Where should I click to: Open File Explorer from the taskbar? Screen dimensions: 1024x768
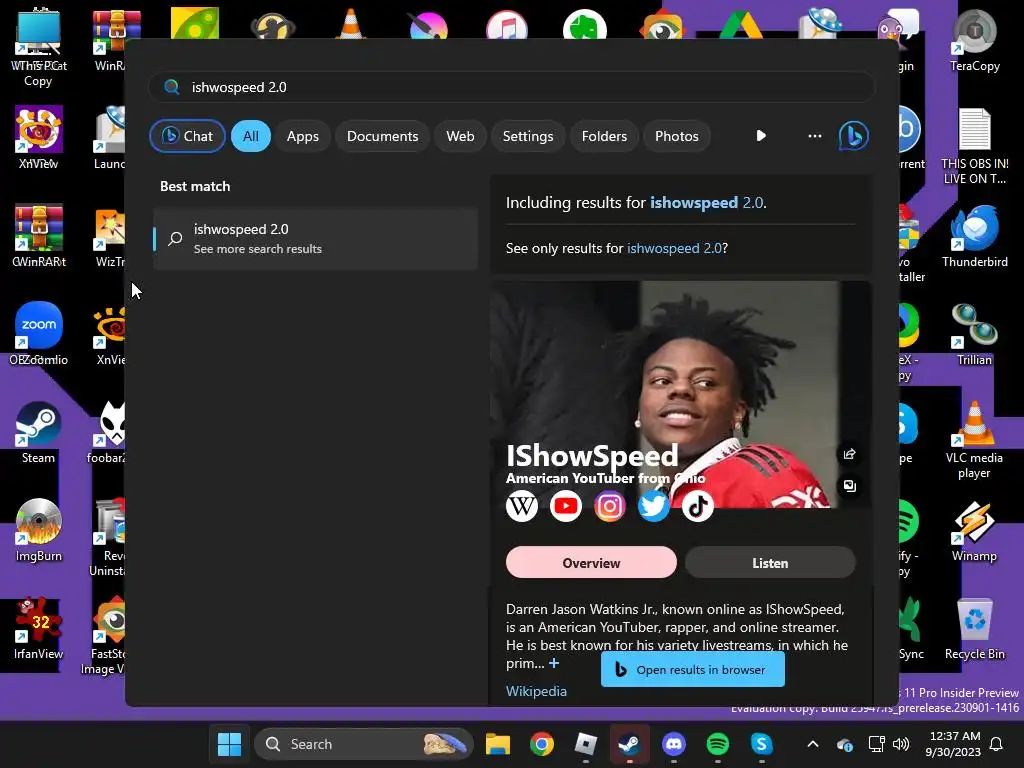coord(498,744)
